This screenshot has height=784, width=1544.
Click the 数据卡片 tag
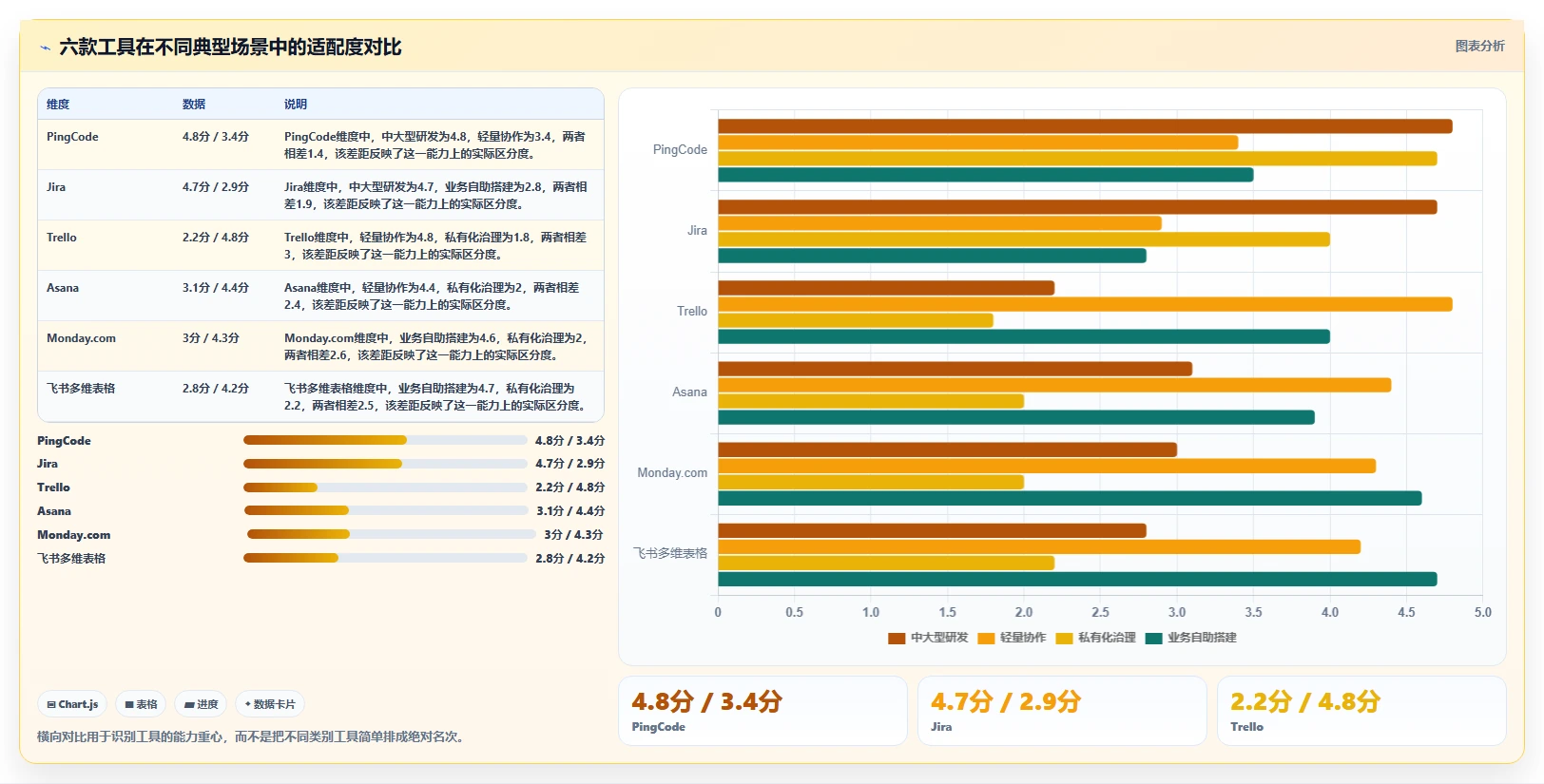[270, 704]
